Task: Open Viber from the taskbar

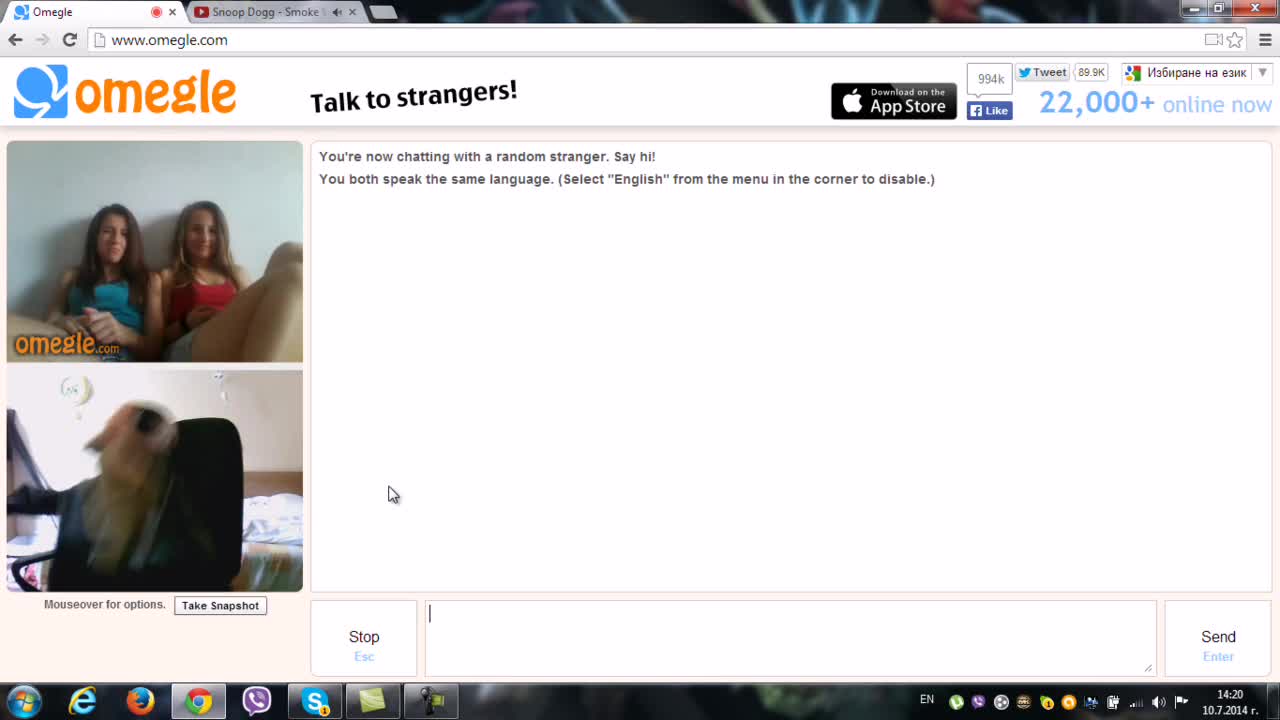Action: pyautogui.click(x=257, y=702)
